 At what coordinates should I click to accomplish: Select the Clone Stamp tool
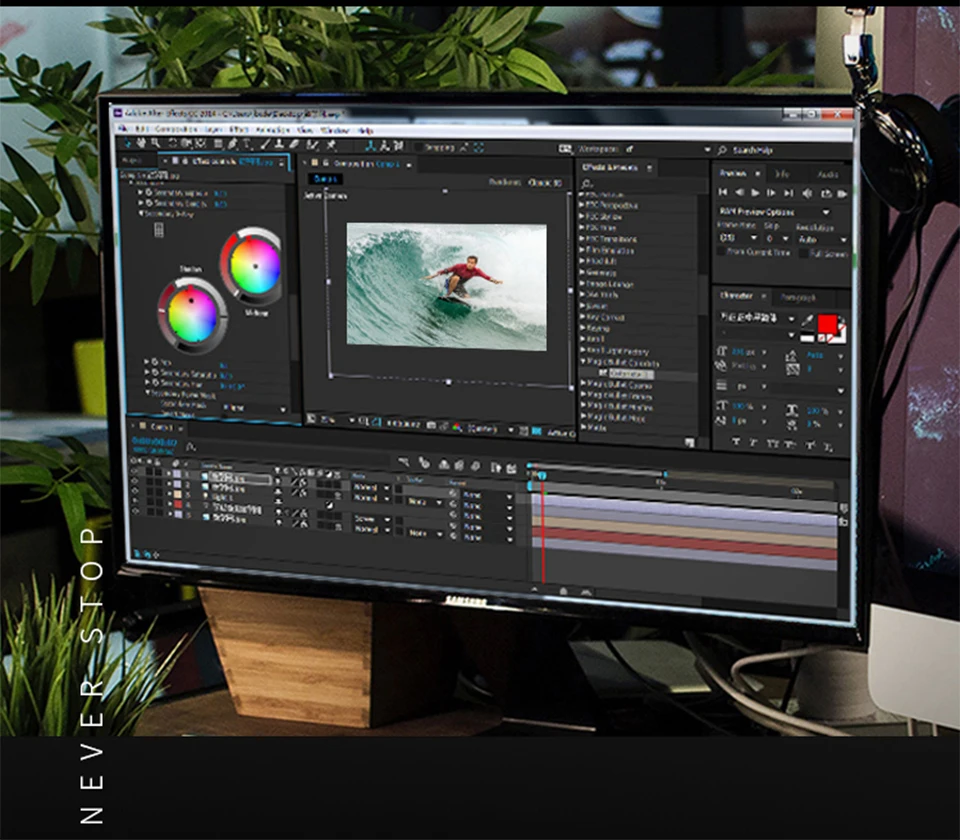(x=279, y=144)
